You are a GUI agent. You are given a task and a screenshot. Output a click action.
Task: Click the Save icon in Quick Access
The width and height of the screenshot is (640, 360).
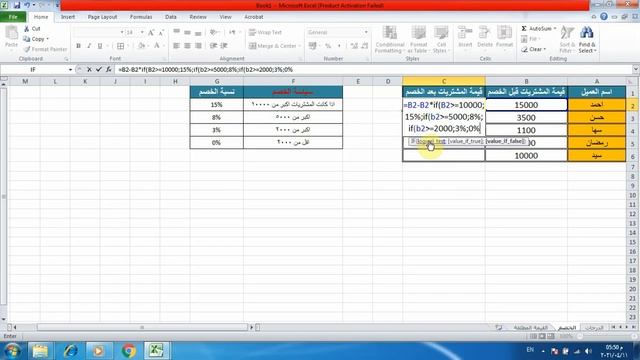pyautogui.click(x=17, y=5)
